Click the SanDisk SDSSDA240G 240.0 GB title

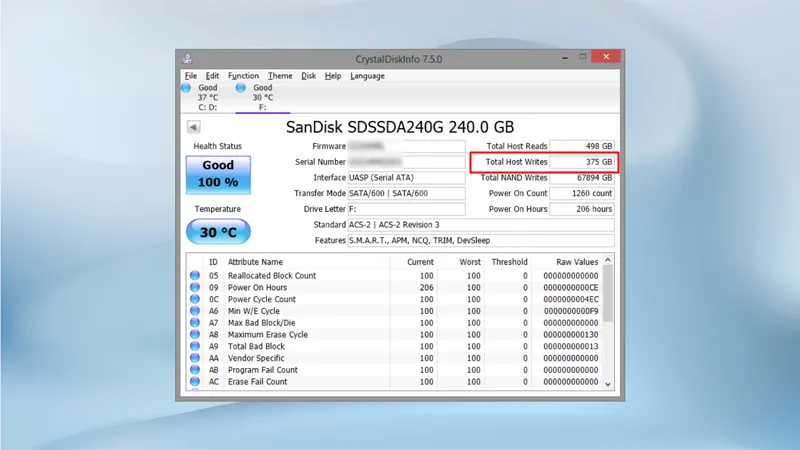[400, 127]
